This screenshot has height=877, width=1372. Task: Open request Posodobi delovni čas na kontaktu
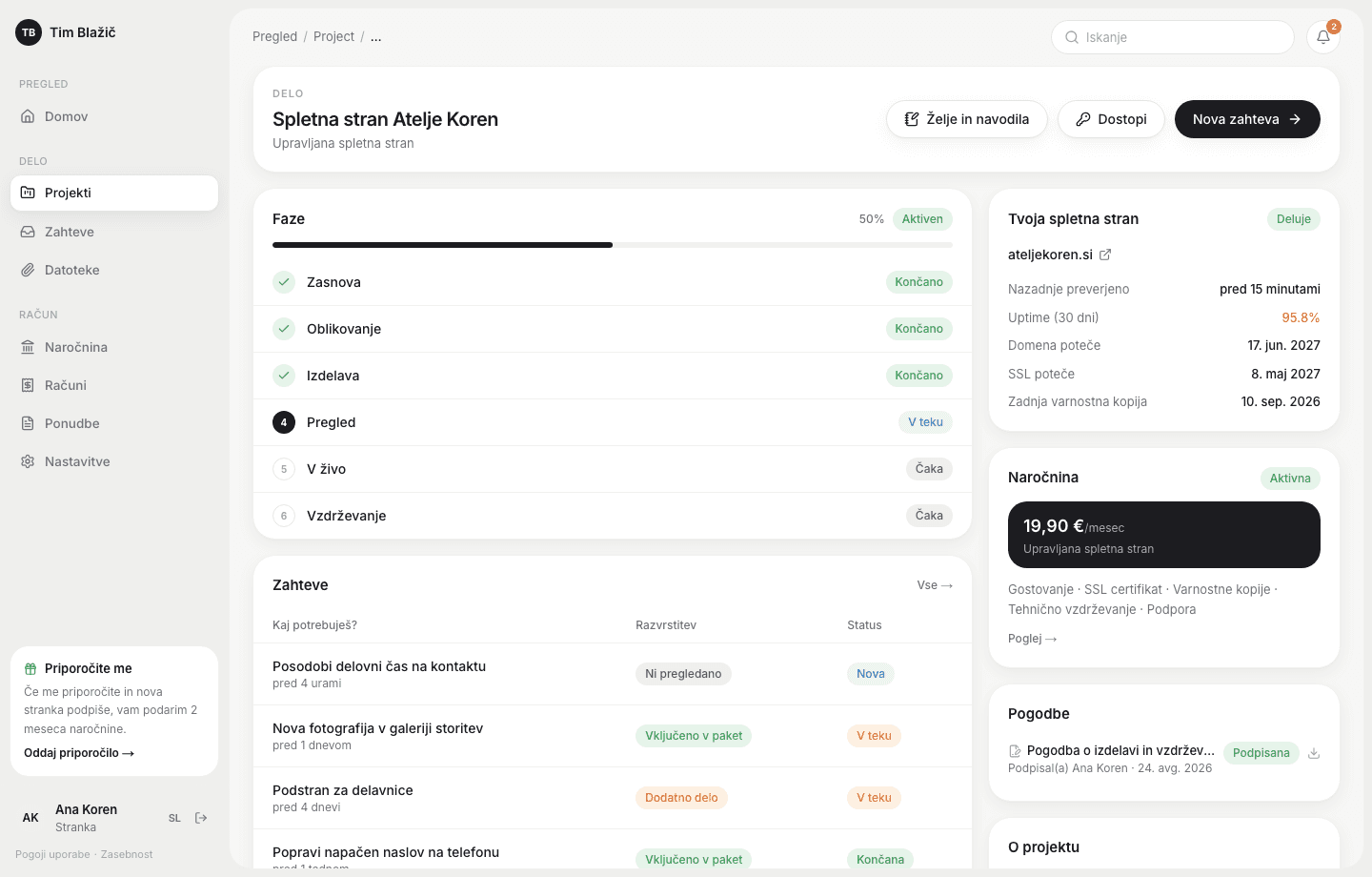(379, 666)
